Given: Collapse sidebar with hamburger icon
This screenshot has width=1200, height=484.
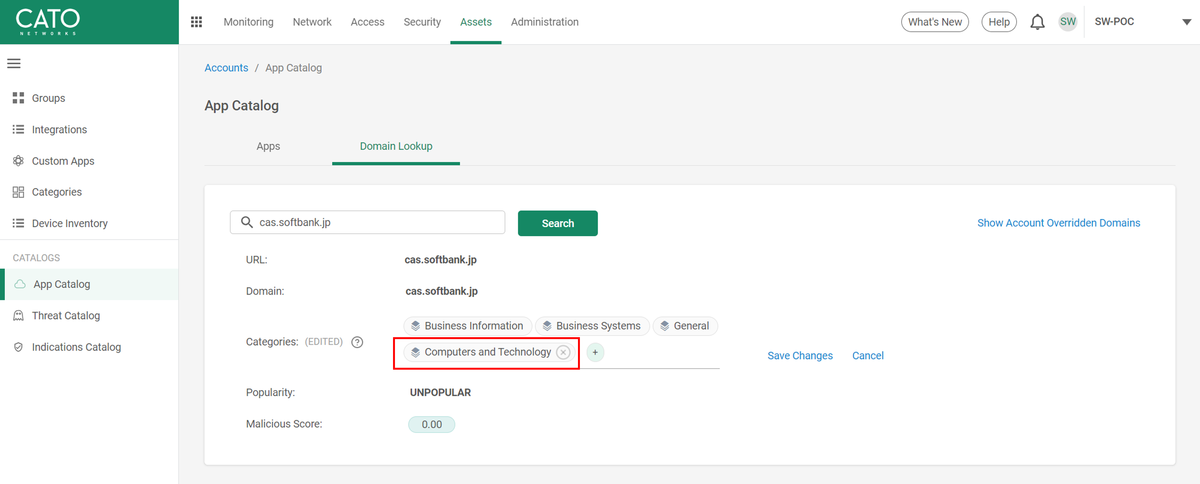Looking at the screenshot, I should pyautogui.click(x=14, y=64).
